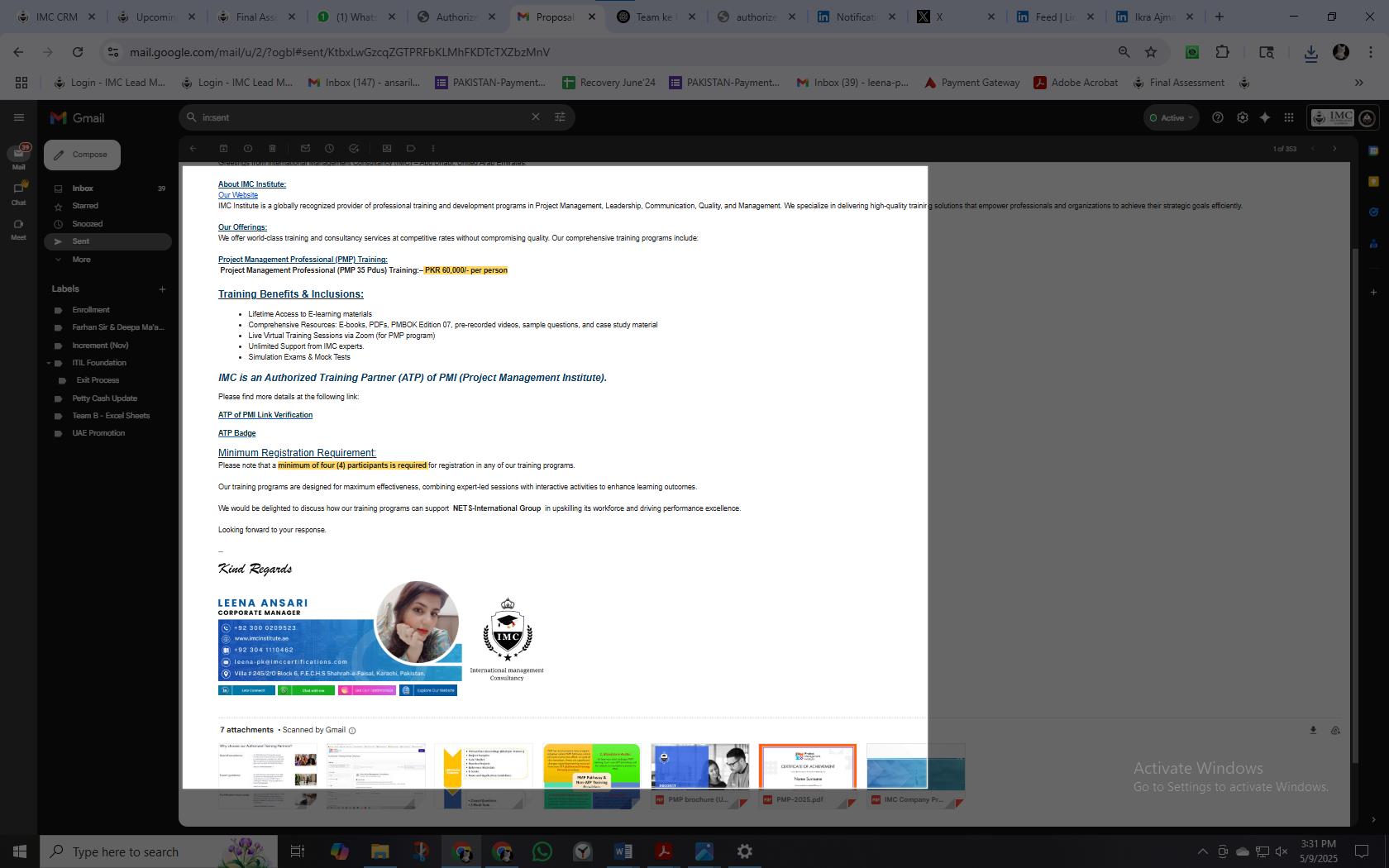Move email to folder icon

386,149
